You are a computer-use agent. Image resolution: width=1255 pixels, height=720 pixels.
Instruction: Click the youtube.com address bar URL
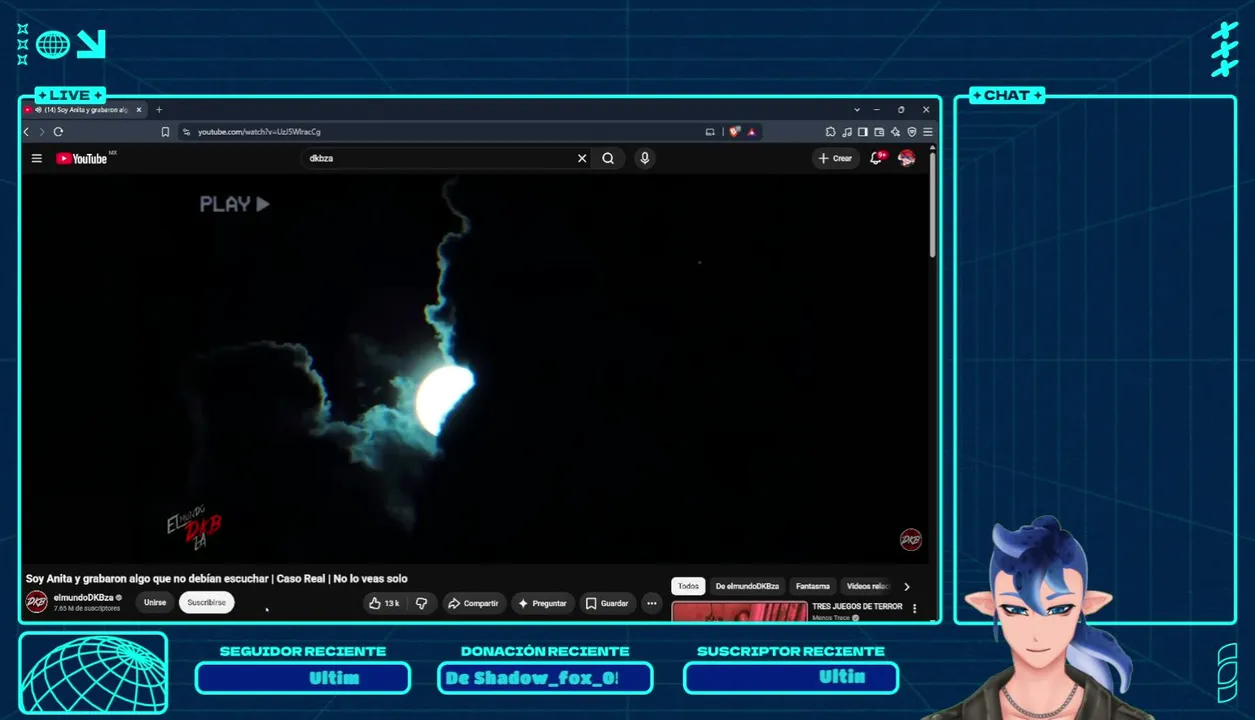click(x=259, y=131)
